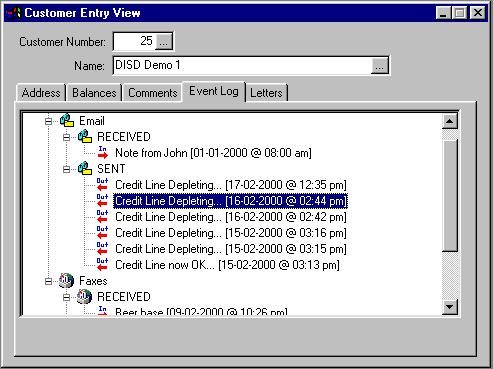Collapse the Faxes tree node

[48, 281]
